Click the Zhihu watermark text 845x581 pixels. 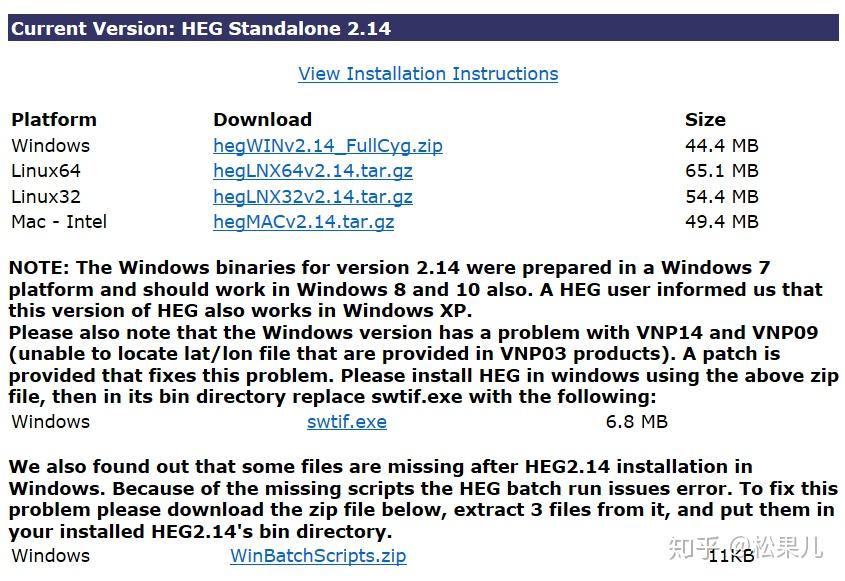click(746, 547)
